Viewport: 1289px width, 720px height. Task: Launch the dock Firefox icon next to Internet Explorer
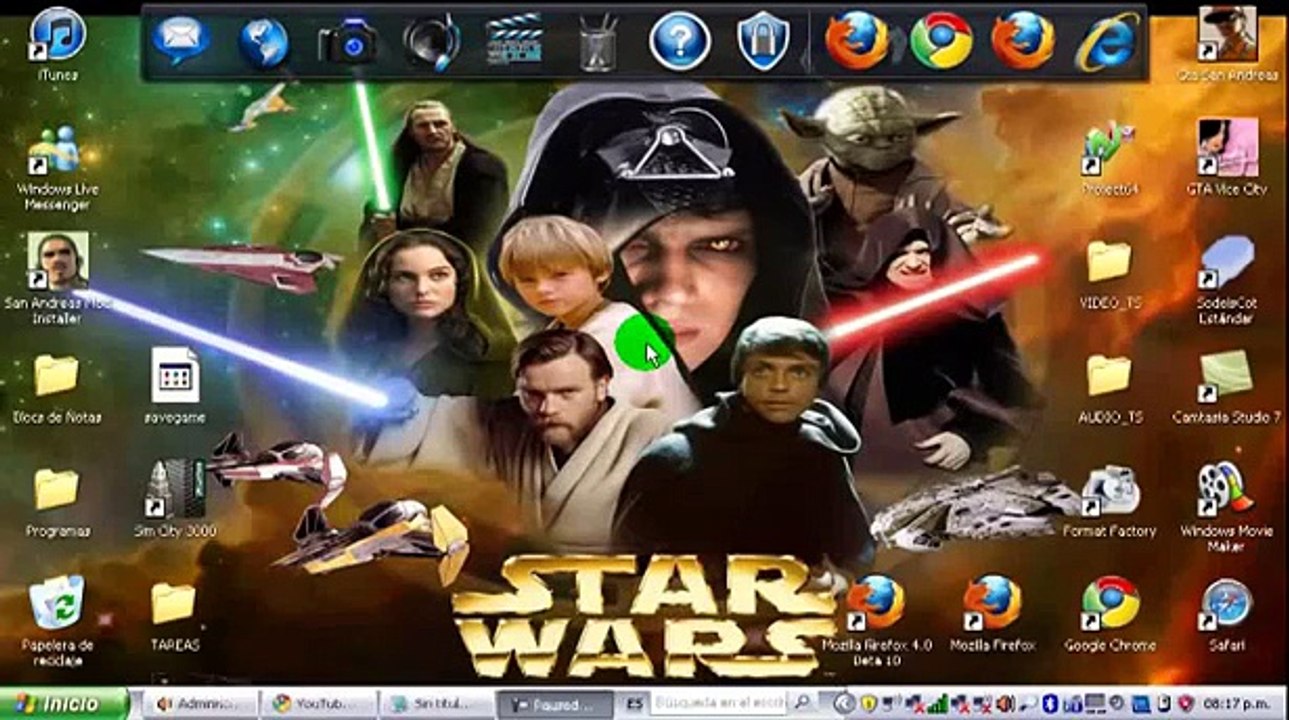click(x=1023, y=41)
